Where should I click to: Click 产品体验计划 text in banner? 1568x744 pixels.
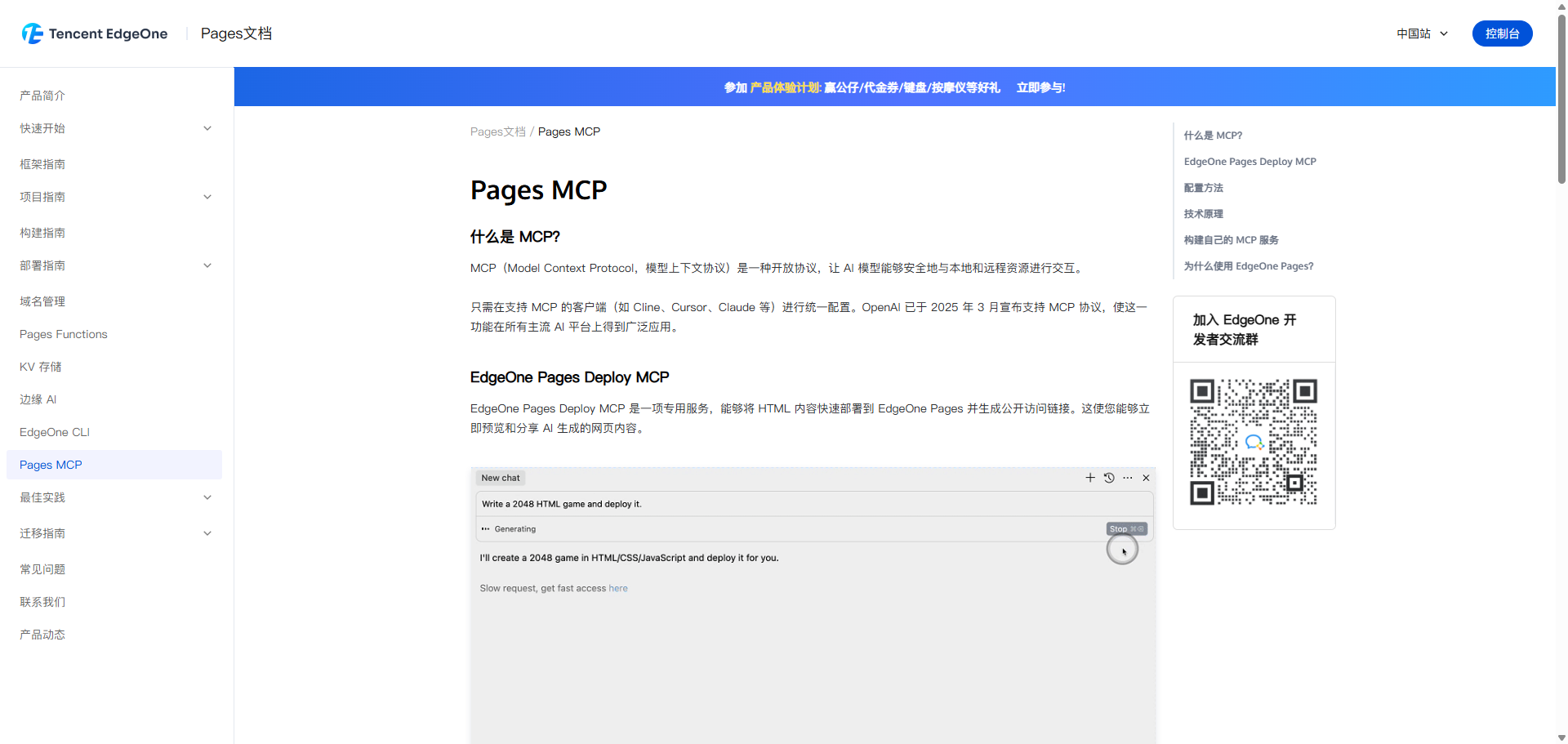[x=785, y=87]
